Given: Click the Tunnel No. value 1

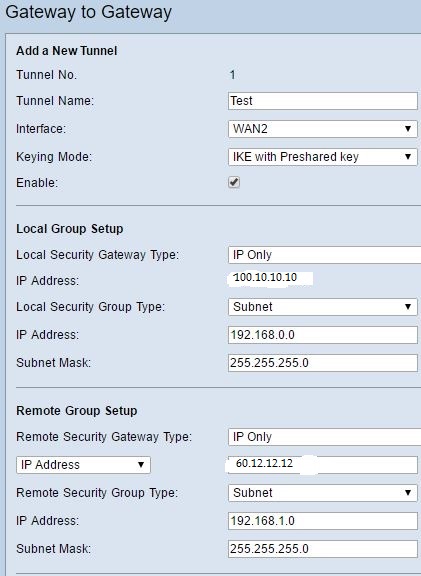Looking at the screenshot, I should (232, 75).
